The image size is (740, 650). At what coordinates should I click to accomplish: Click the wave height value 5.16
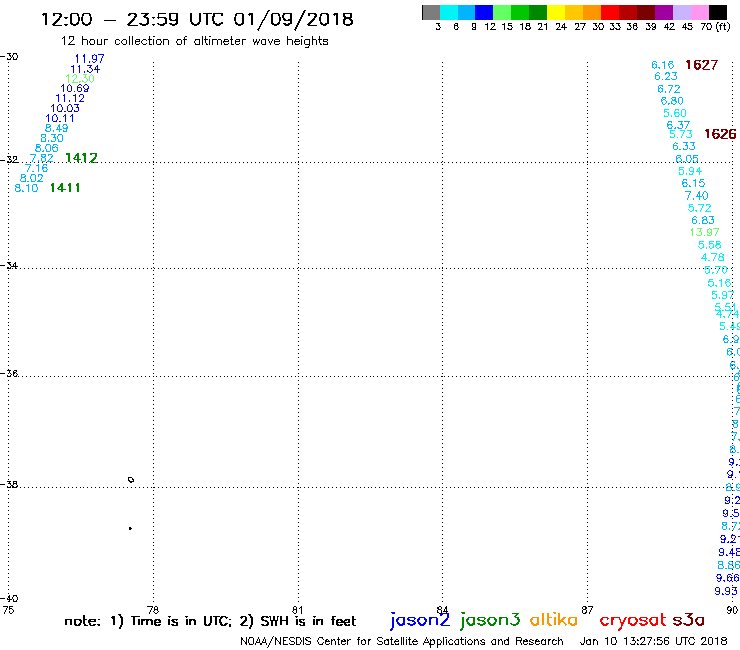point(719,283)
